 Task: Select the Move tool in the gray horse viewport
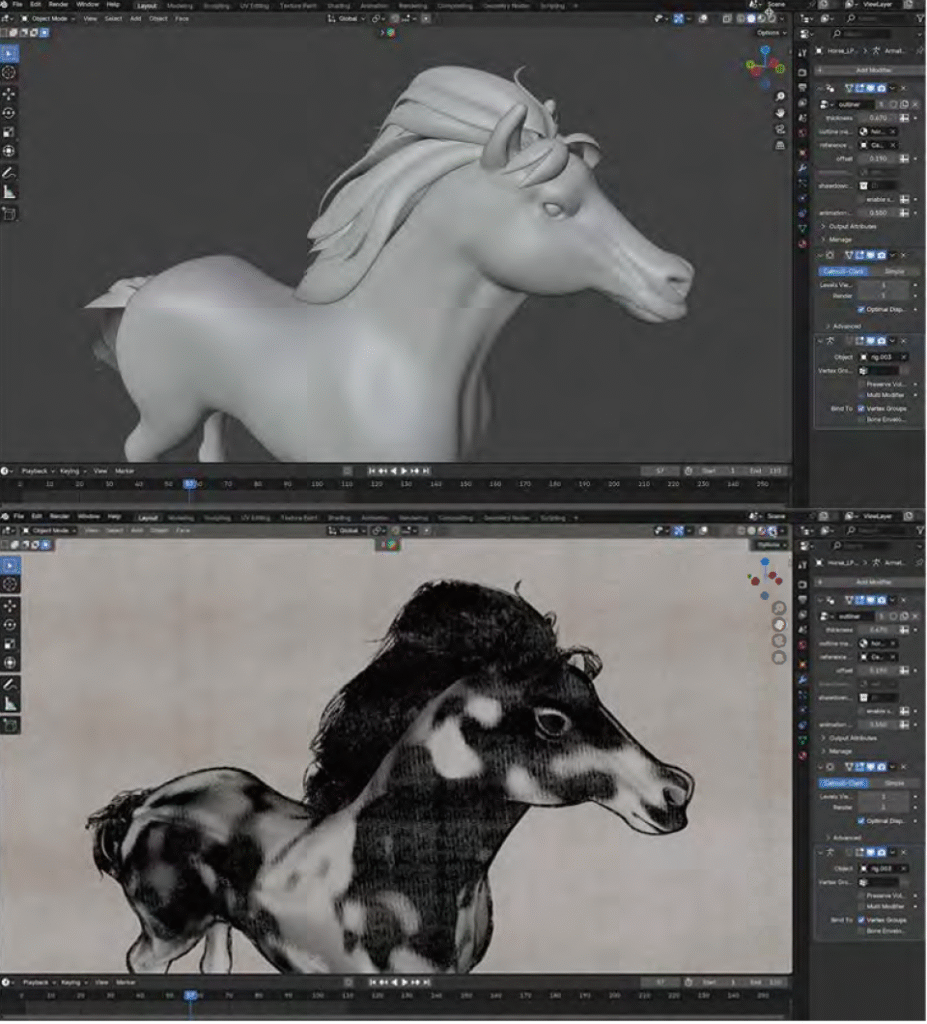[9, 93]
